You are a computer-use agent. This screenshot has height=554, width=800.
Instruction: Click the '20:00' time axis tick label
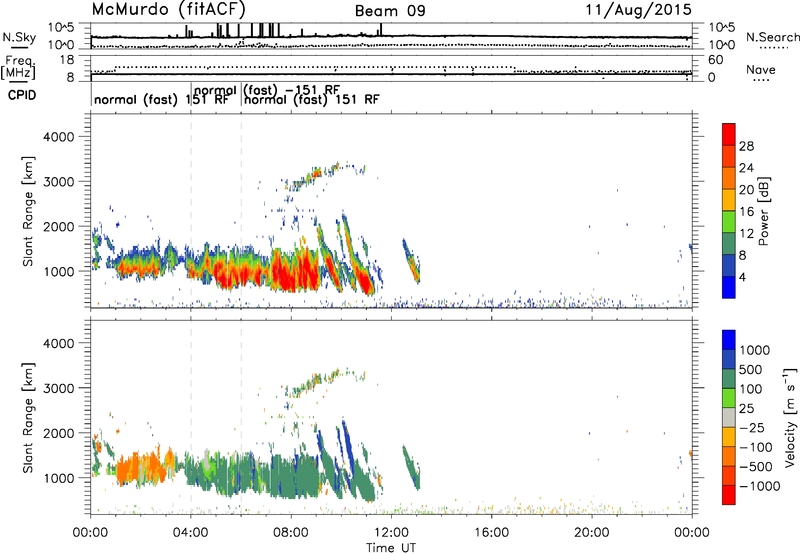tap(591, 533)
